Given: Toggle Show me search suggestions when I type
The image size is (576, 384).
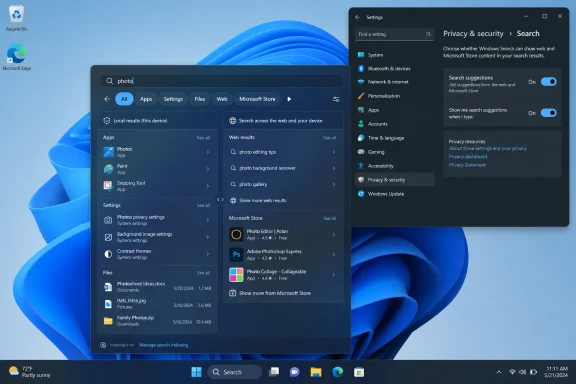Looking at the screenshot, I should pos(548,113).
